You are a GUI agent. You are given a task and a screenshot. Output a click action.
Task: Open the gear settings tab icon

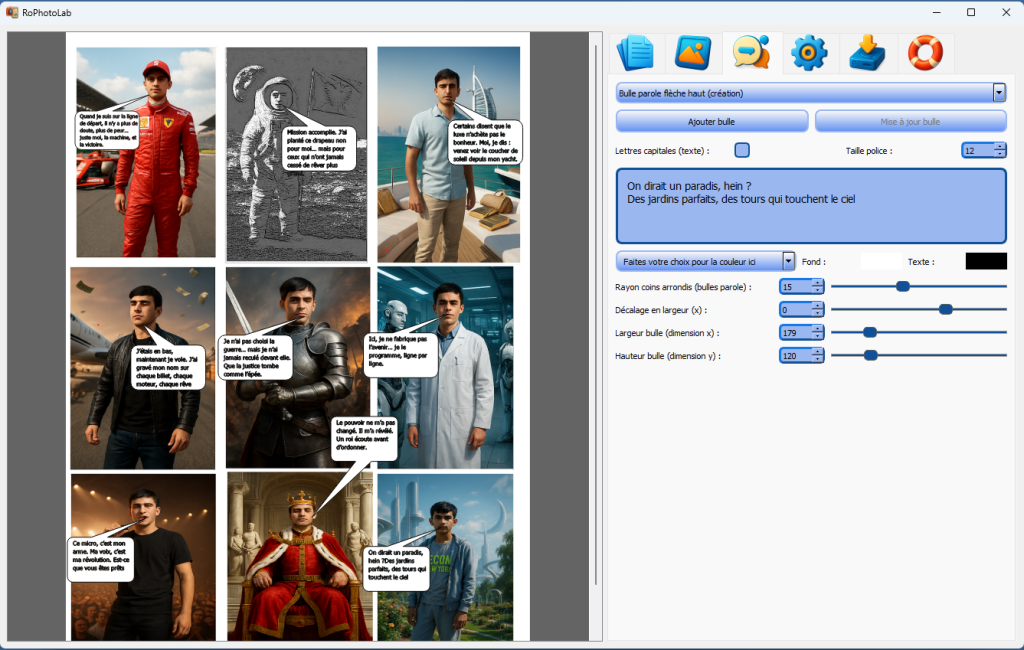pos(809,53)
